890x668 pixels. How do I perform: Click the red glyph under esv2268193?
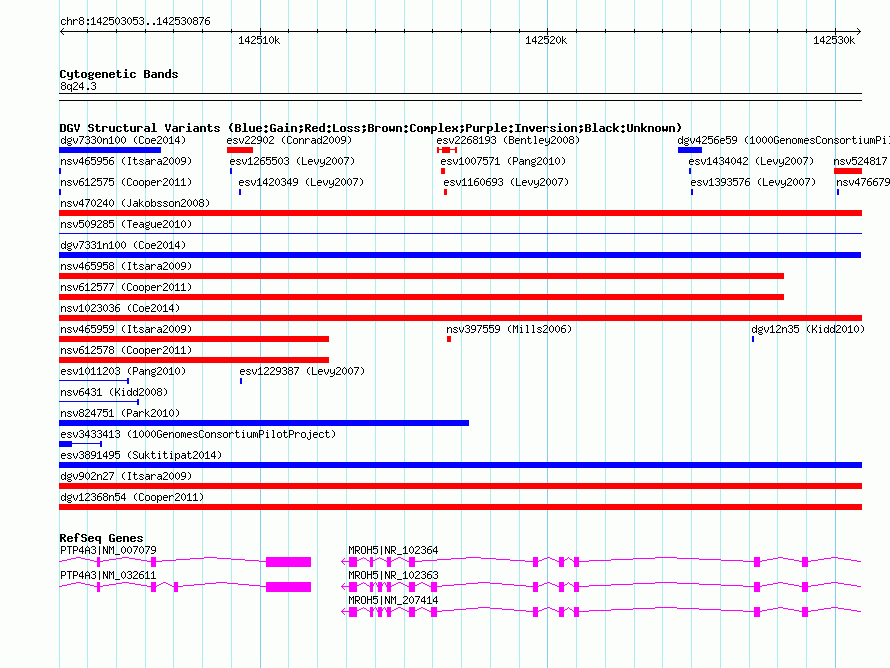pyautogui.click(x=447, y=150)
